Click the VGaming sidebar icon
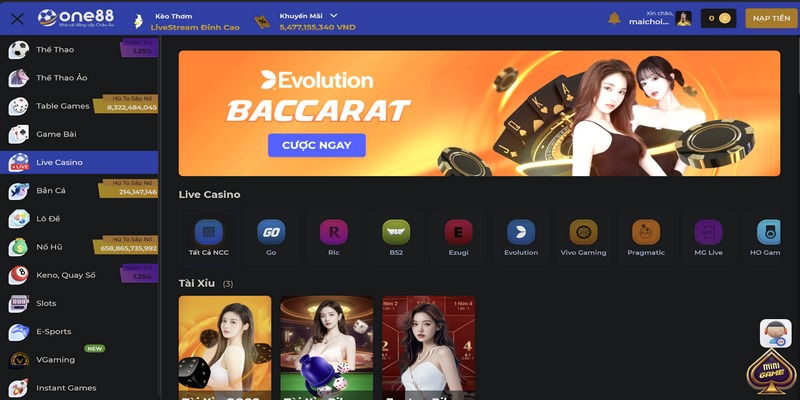The image size is (800, 400). [x=18, y=360]
